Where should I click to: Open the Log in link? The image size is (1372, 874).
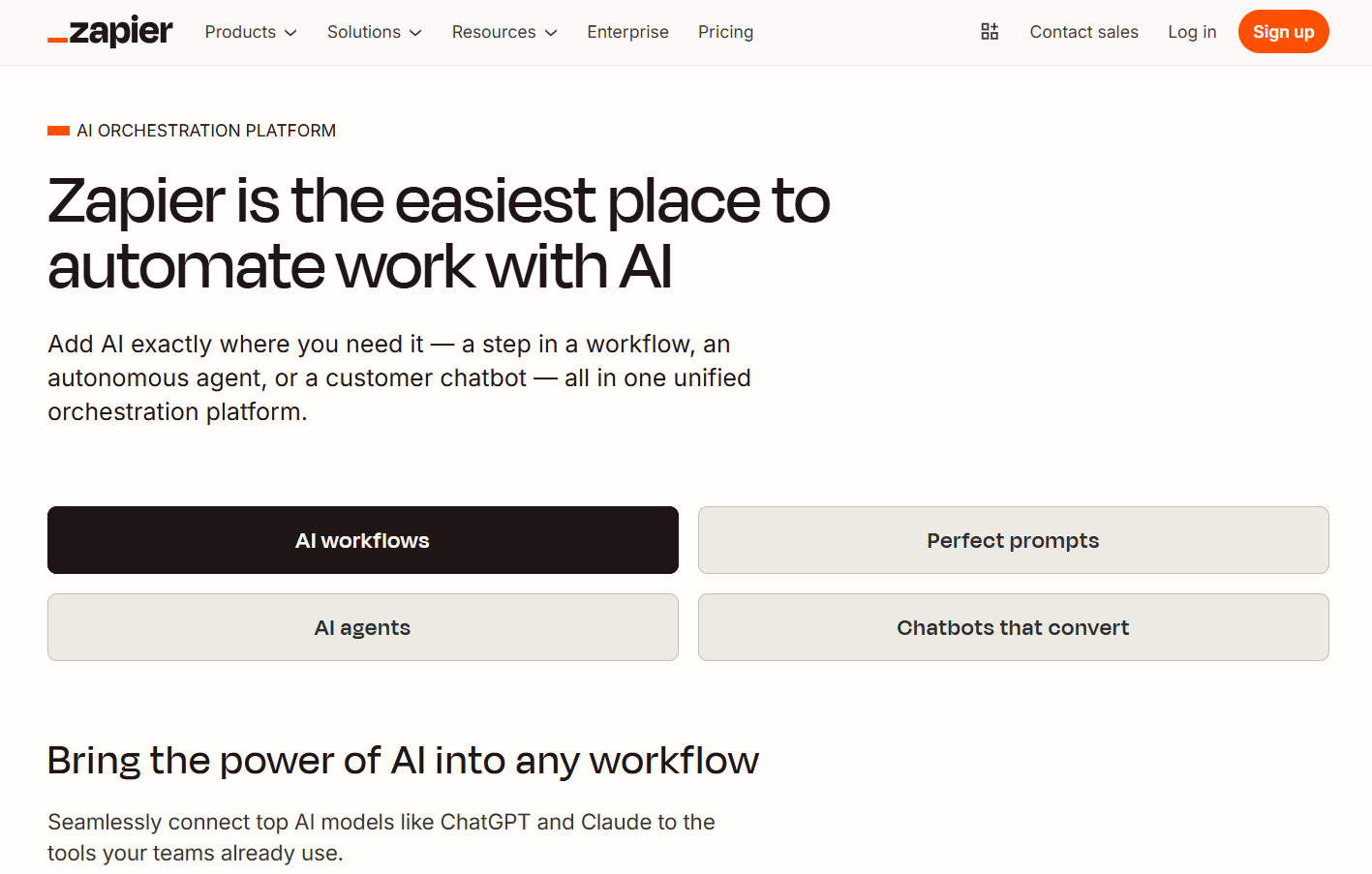coord(1192,32)
